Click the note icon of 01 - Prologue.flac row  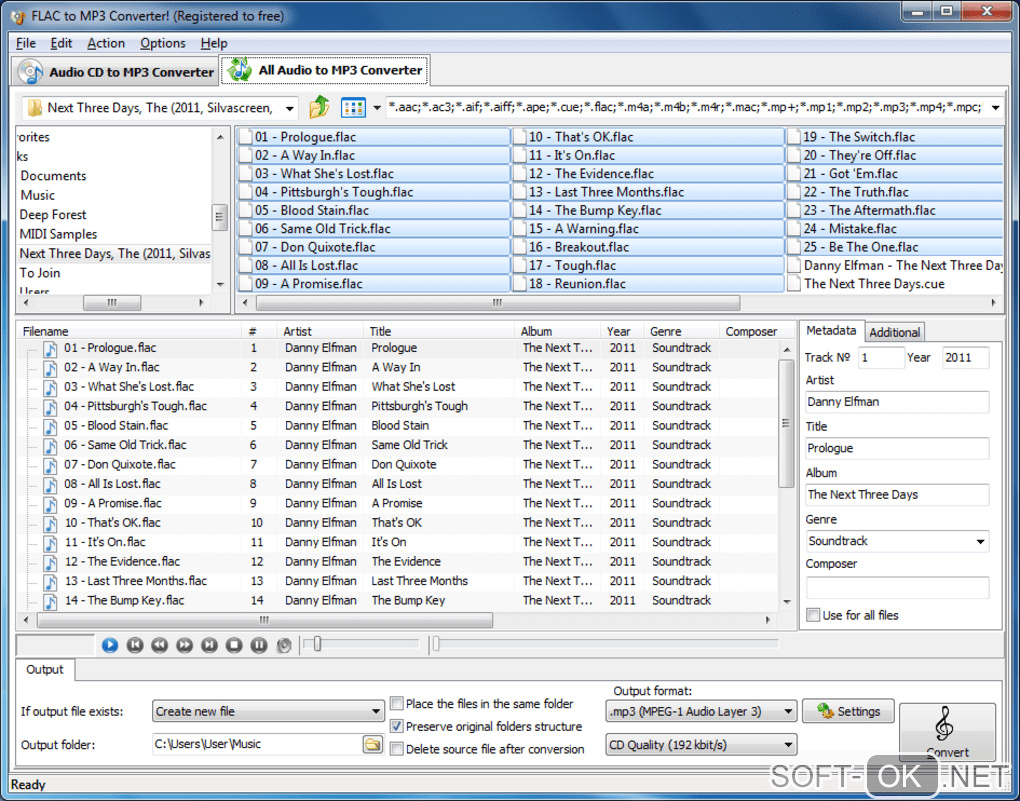tap(50, 349)
